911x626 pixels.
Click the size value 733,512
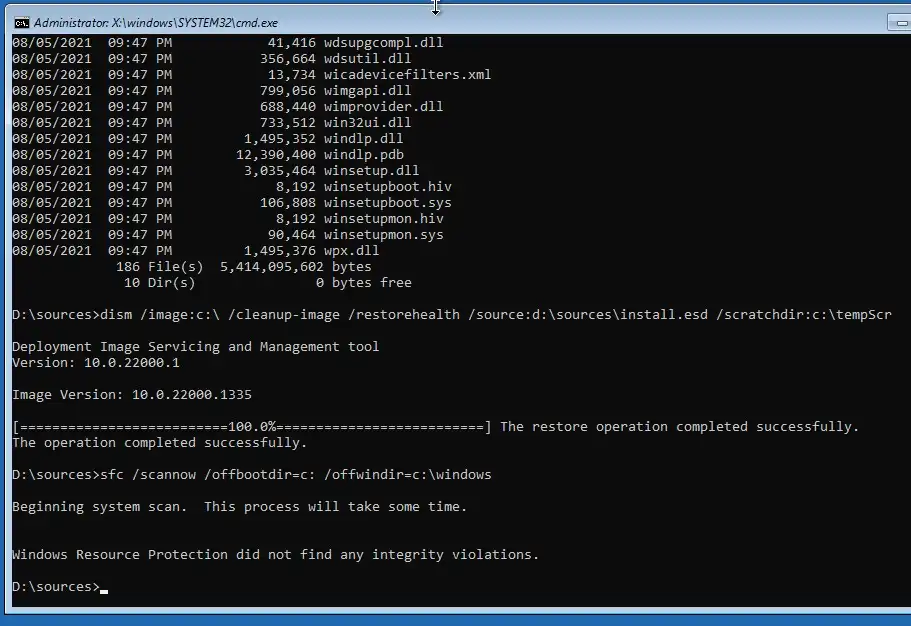pyautogui.click(x=288, y=123)
